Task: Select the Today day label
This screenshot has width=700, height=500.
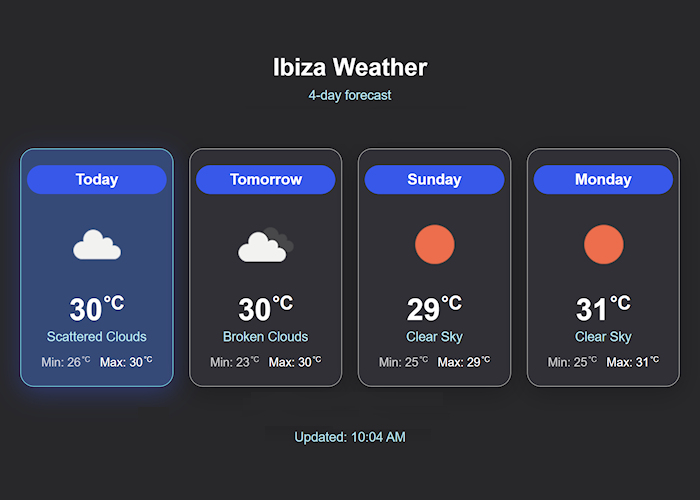Action: click(x=97, y=179)
